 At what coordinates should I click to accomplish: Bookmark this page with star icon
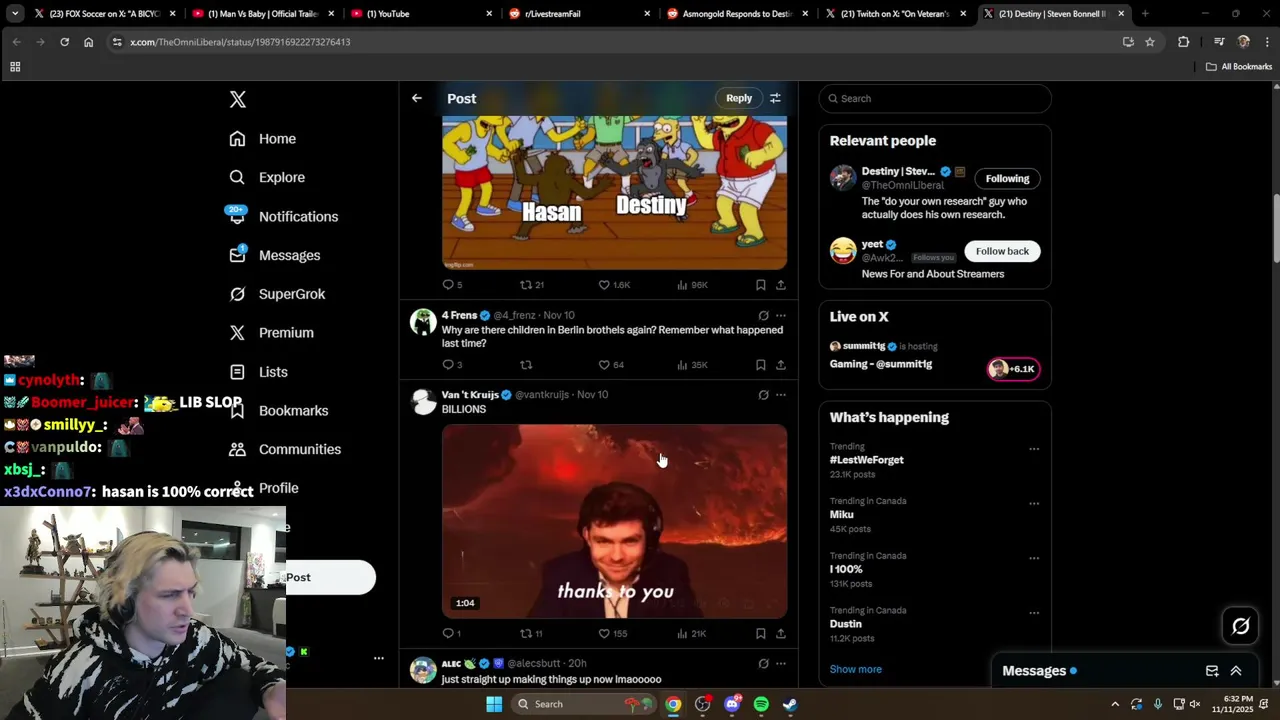(1150, 42)
